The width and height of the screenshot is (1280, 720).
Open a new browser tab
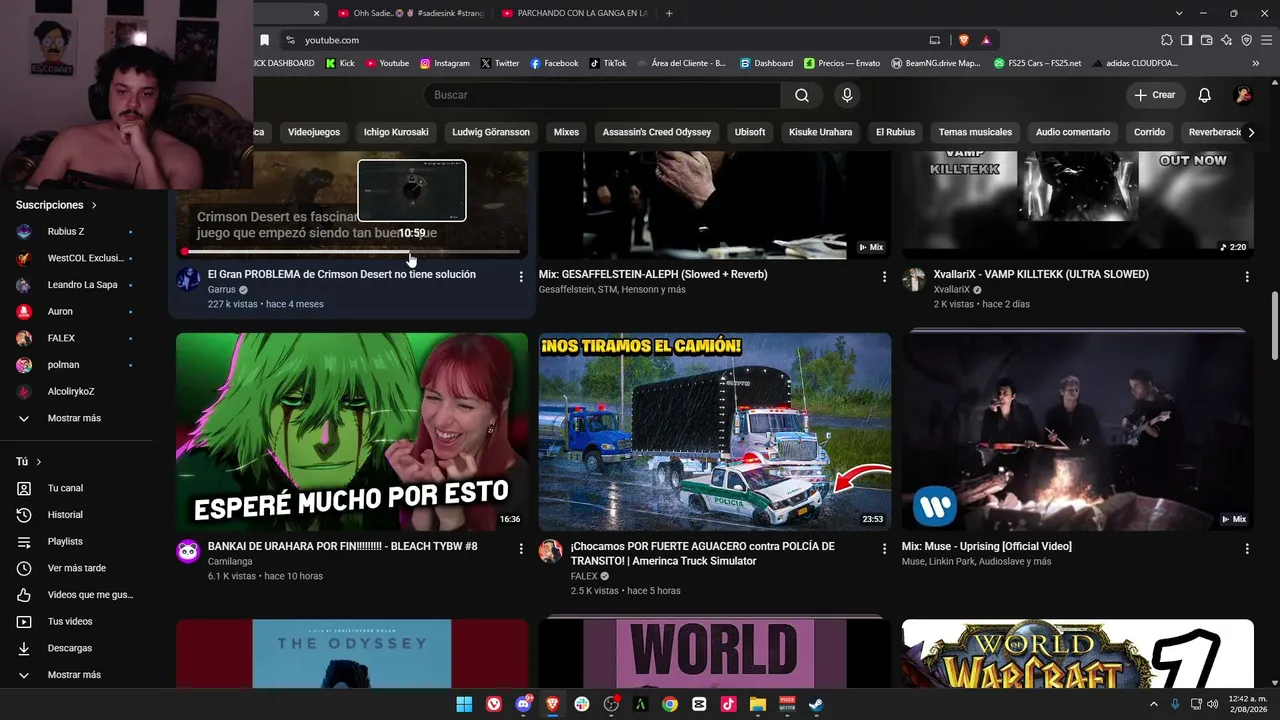click(x=669, y=13)
